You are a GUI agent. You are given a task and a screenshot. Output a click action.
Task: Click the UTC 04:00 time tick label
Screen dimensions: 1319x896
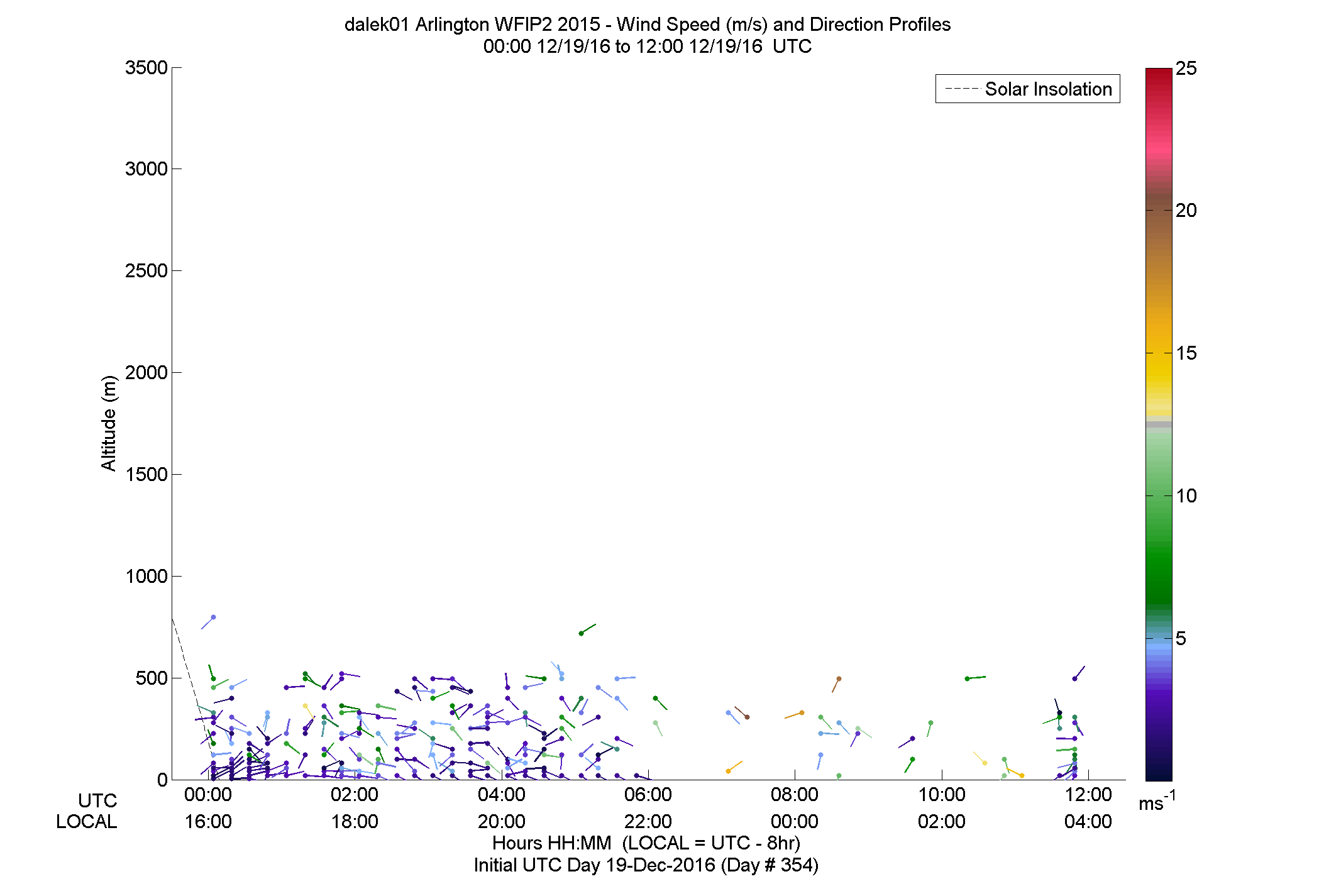coord(502,794)
